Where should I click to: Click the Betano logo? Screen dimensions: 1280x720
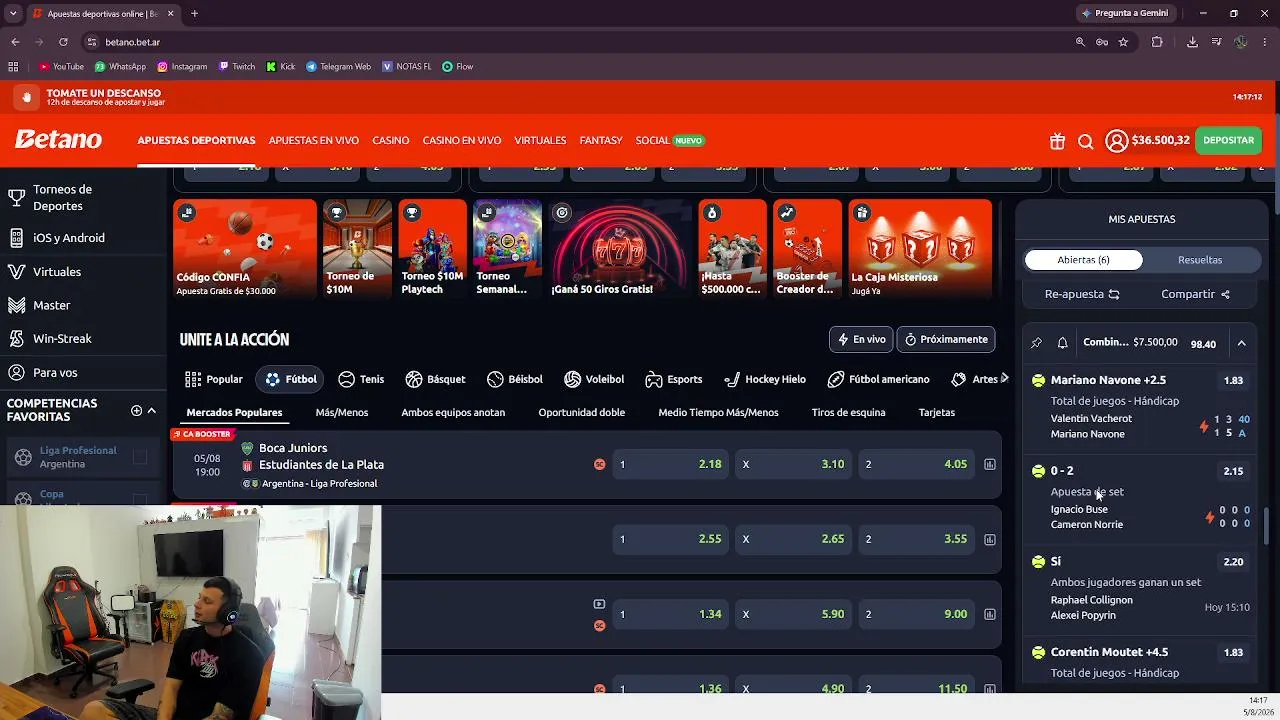58,139
